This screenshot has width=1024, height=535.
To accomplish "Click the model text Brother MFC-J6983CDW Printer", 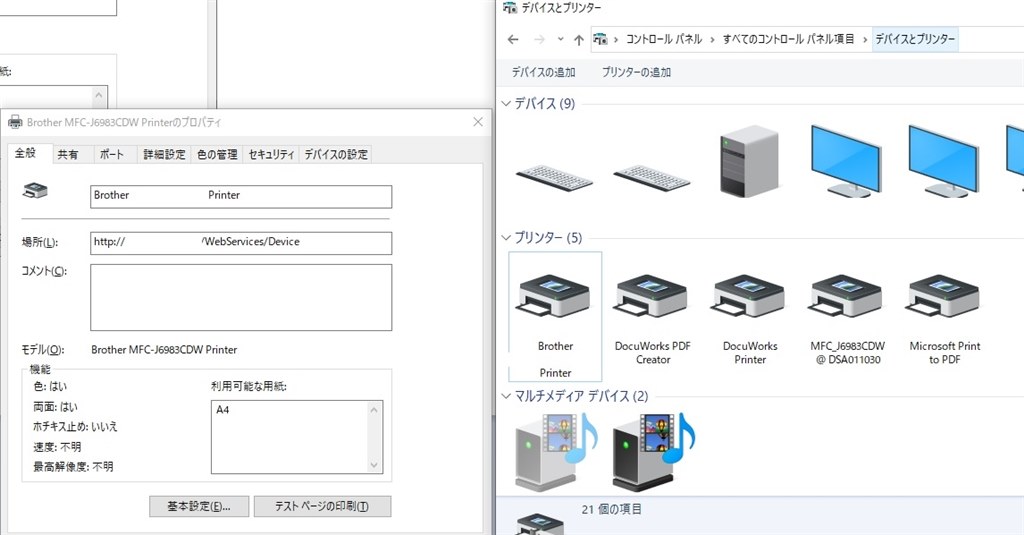I will (x=164, y=350).
